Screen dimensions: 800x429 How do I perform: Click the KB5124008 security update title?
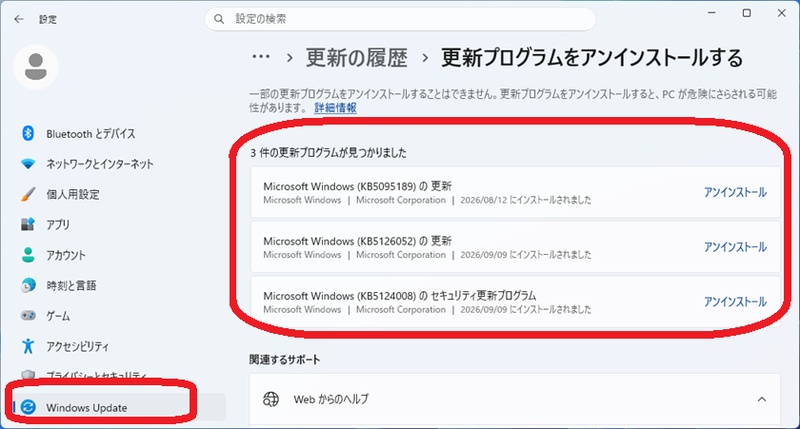coord(399,295)
